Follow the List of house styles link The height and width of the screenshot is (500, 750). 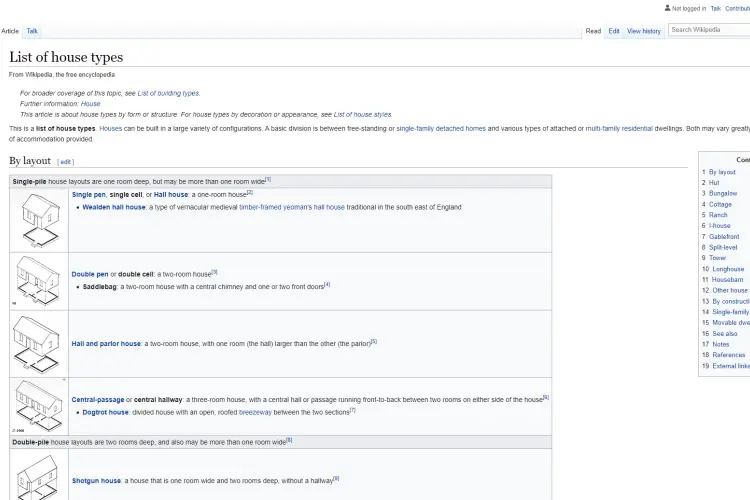362,114
